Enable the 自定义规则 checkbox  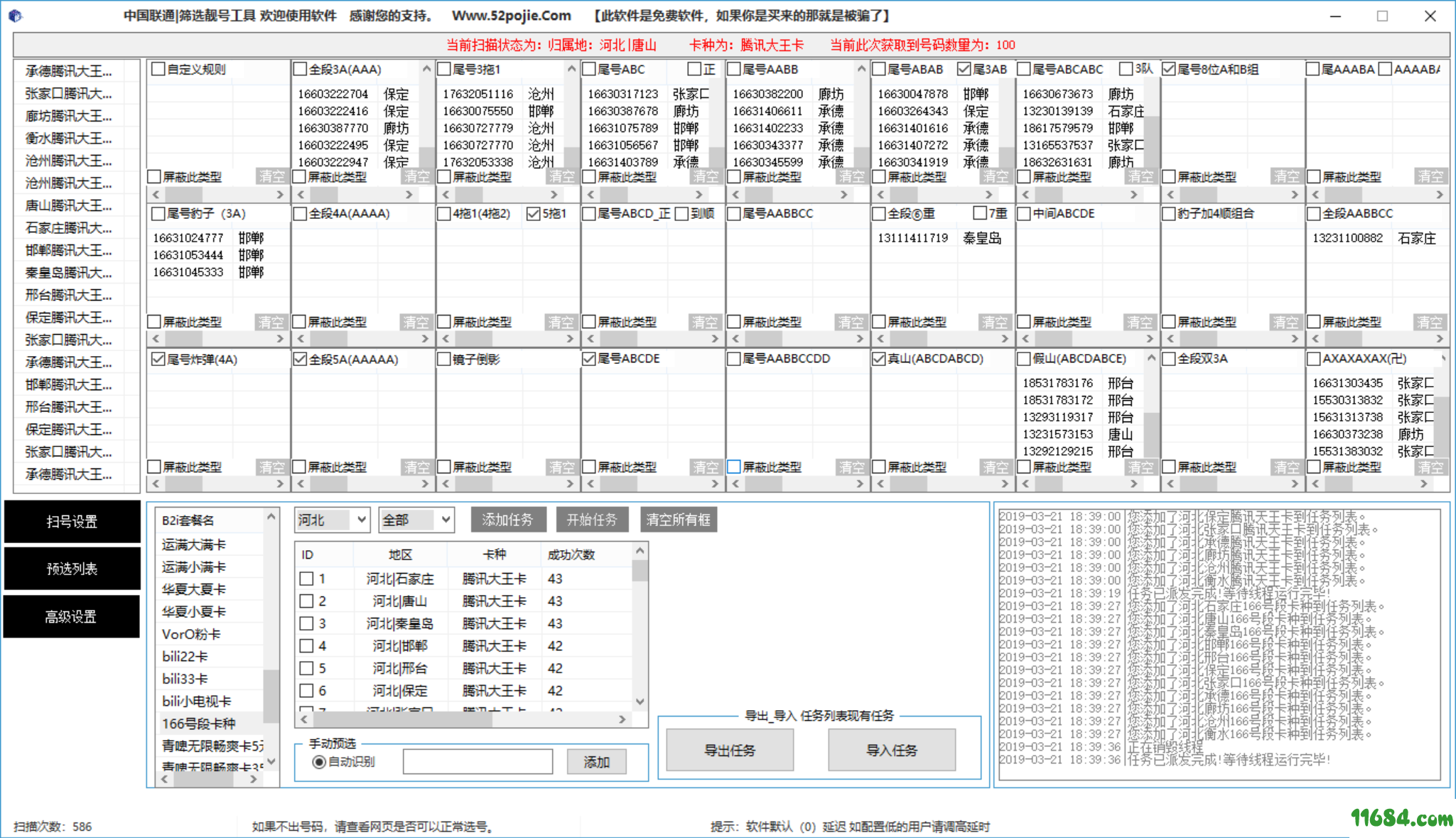click(159, 69)
